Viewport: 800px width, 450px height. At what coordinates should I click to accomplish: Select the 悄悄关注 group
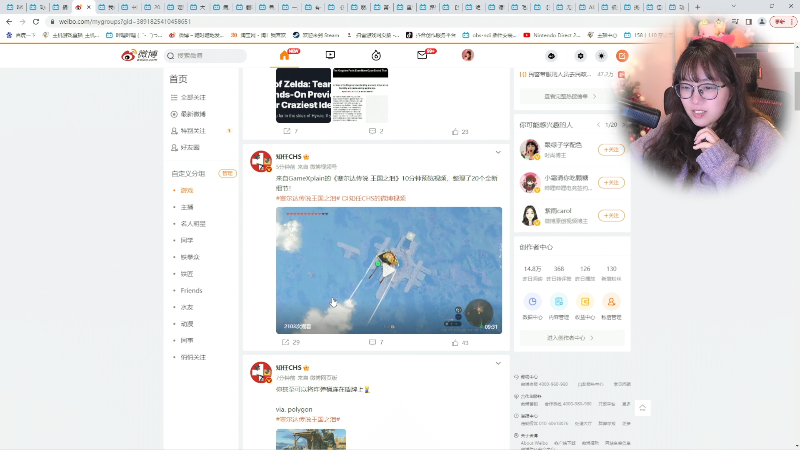tap(193, 357)
